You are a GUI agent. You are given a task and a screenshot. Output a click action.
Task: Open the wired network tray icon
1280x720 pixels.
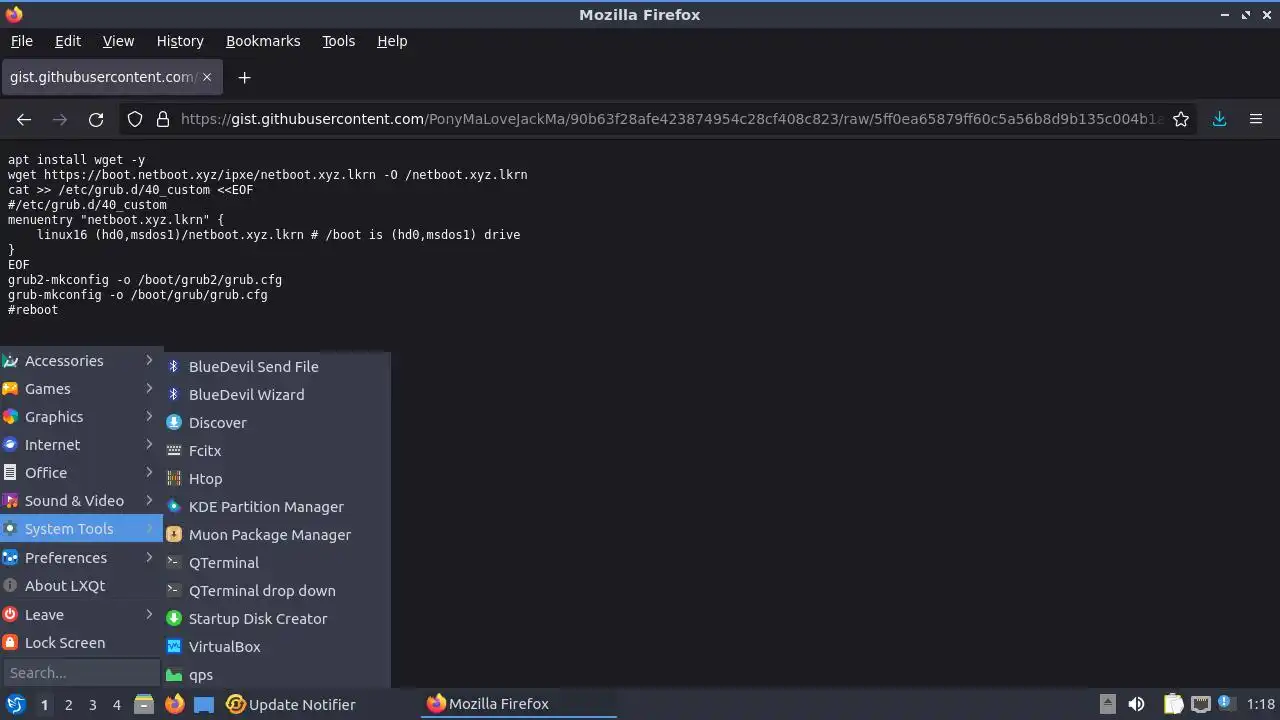click(x=1201, y=704)
